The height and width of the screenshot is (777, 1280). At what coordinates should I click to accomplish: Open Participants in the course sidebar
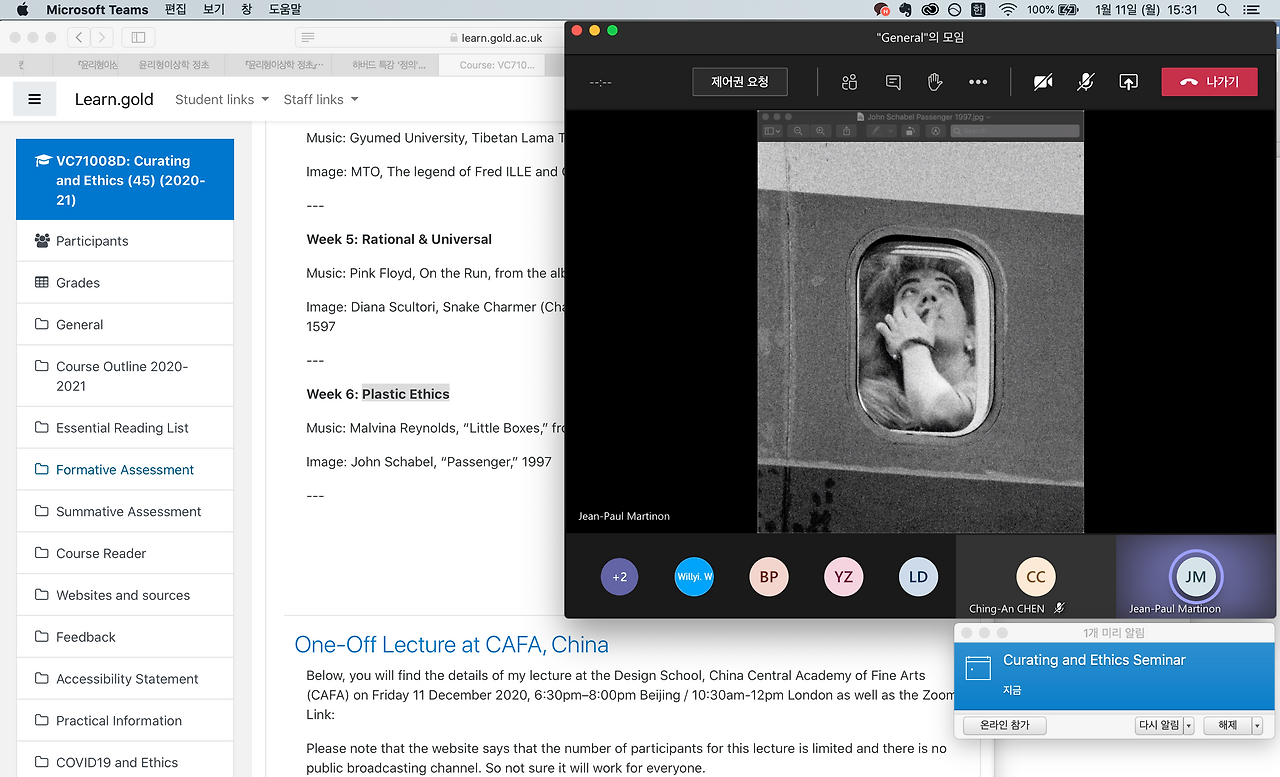125,241
